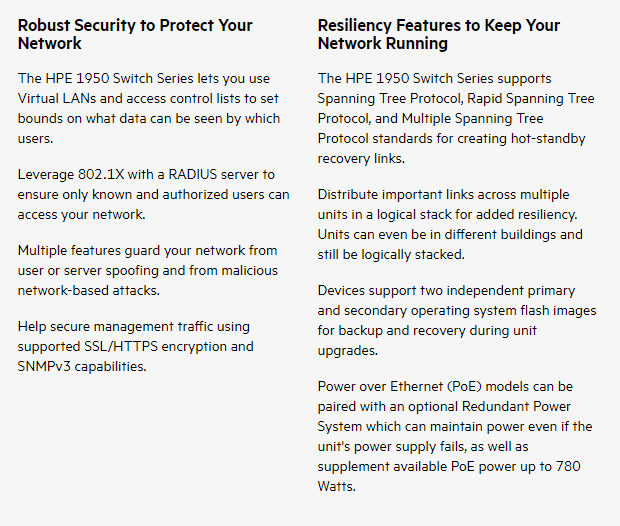This screenshot has width=620, height=526.
Task: Click the "Robust Security to Protect Your Network" heading
Action: pyautogui.click(x=135, y=34)
